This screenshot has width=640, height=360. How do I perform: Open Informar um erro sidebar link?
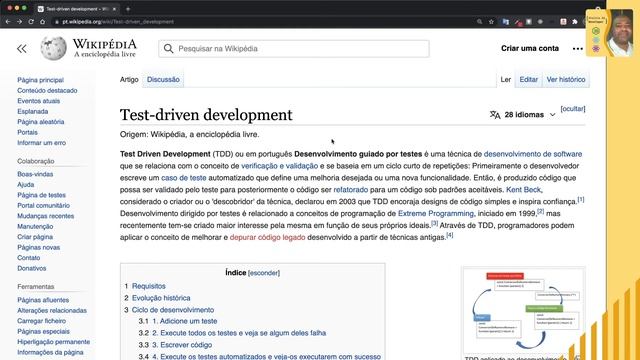pyautogui.click(x=41, y=143)
